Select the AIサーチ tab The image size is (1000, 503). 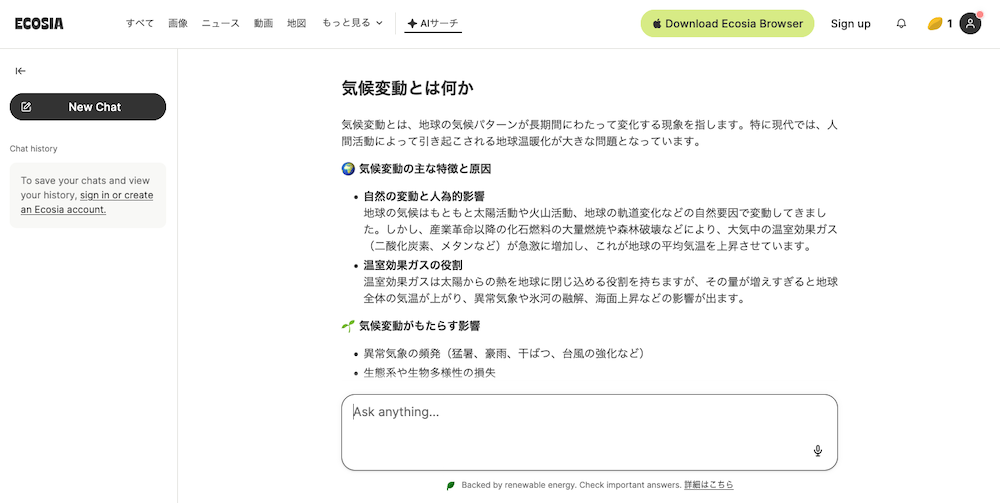point(433,23)
